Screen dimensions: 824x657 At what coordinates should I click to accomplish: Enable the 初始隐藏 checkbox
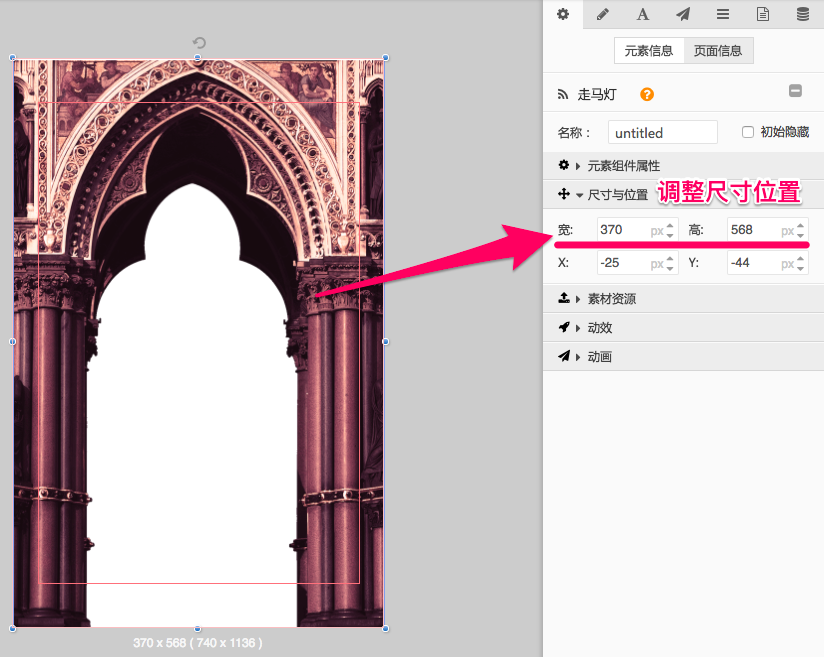[748, 132]
